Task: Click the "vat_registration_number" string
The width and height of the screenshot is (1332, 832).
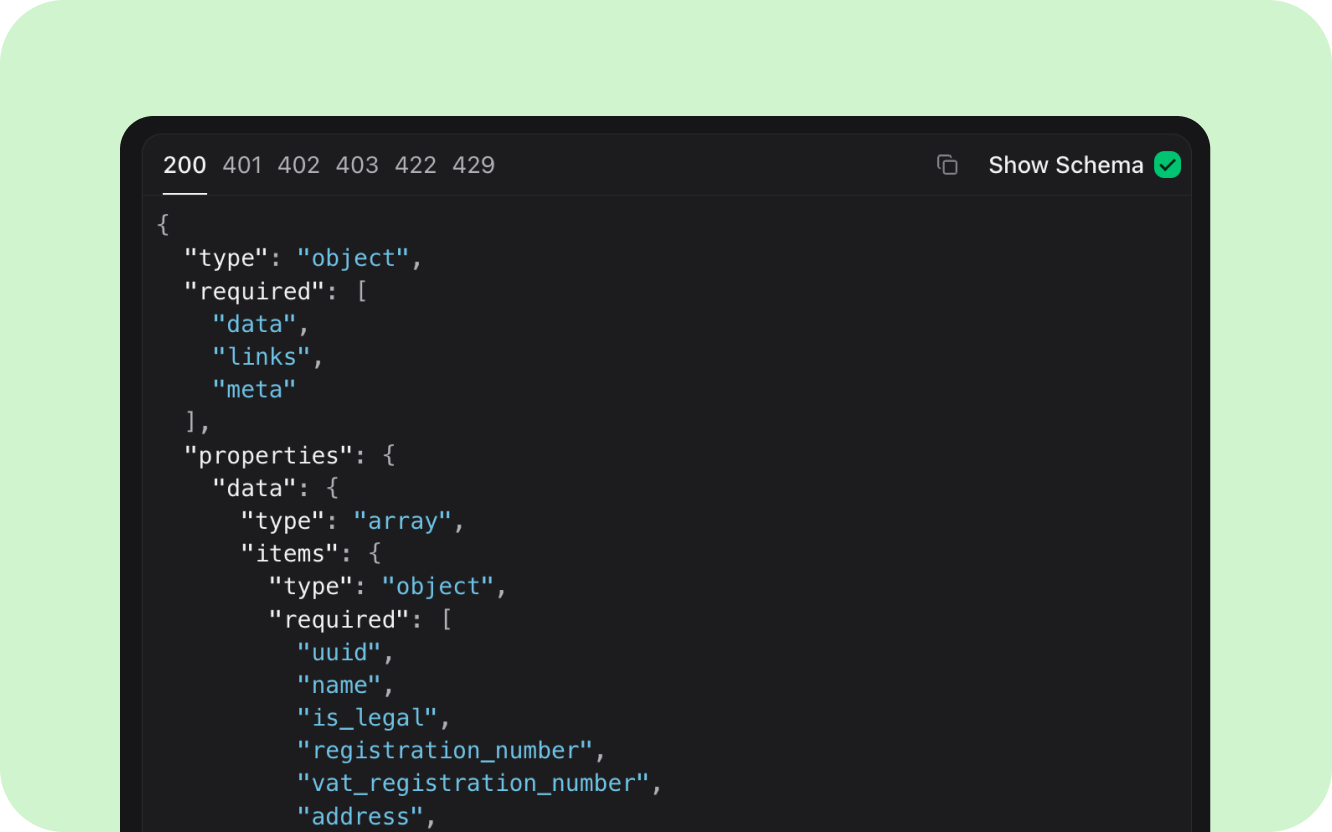Action: coord(474,784)
